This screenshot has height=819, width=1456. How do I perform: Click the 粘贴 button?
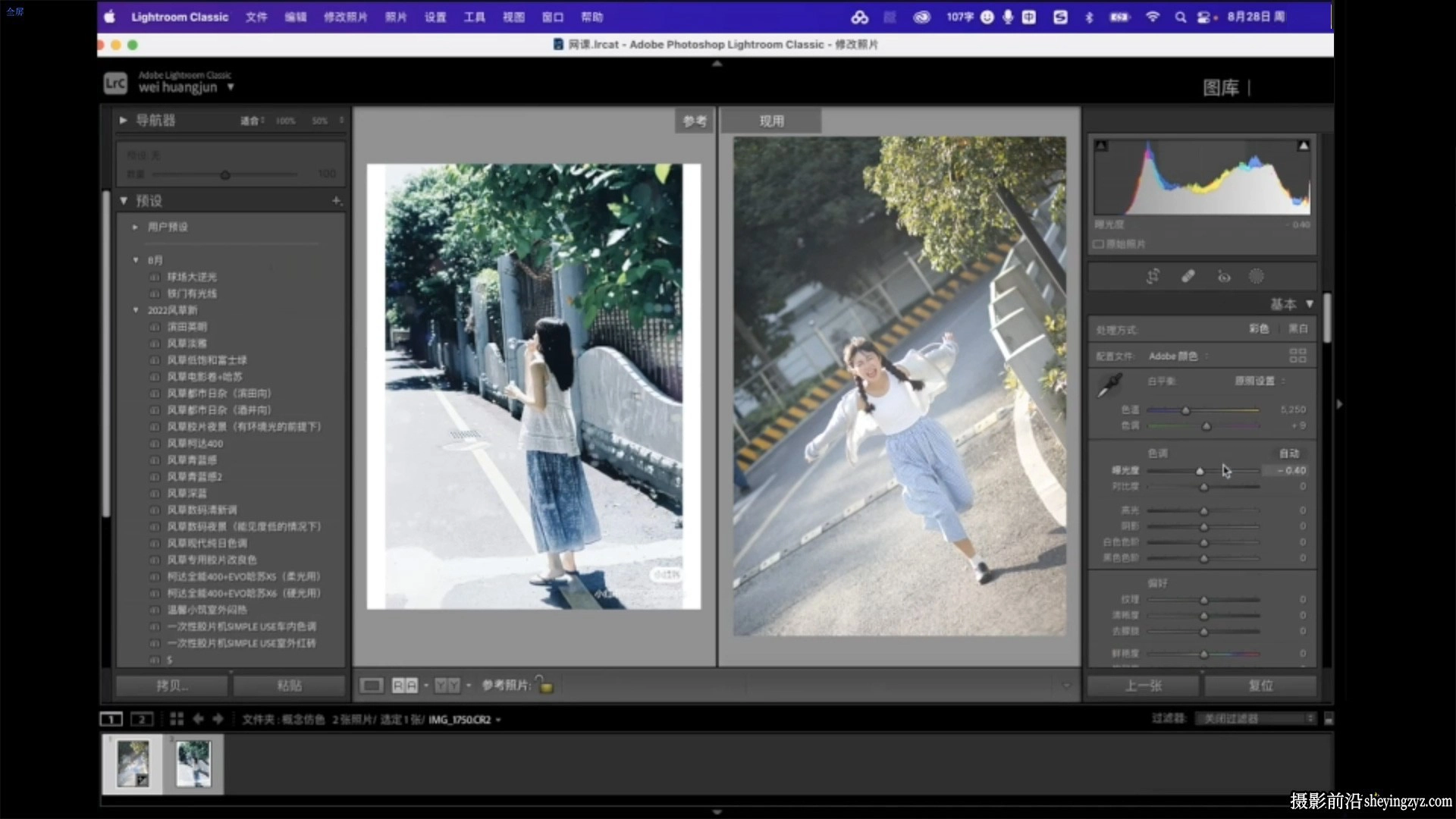coord(289,686)
